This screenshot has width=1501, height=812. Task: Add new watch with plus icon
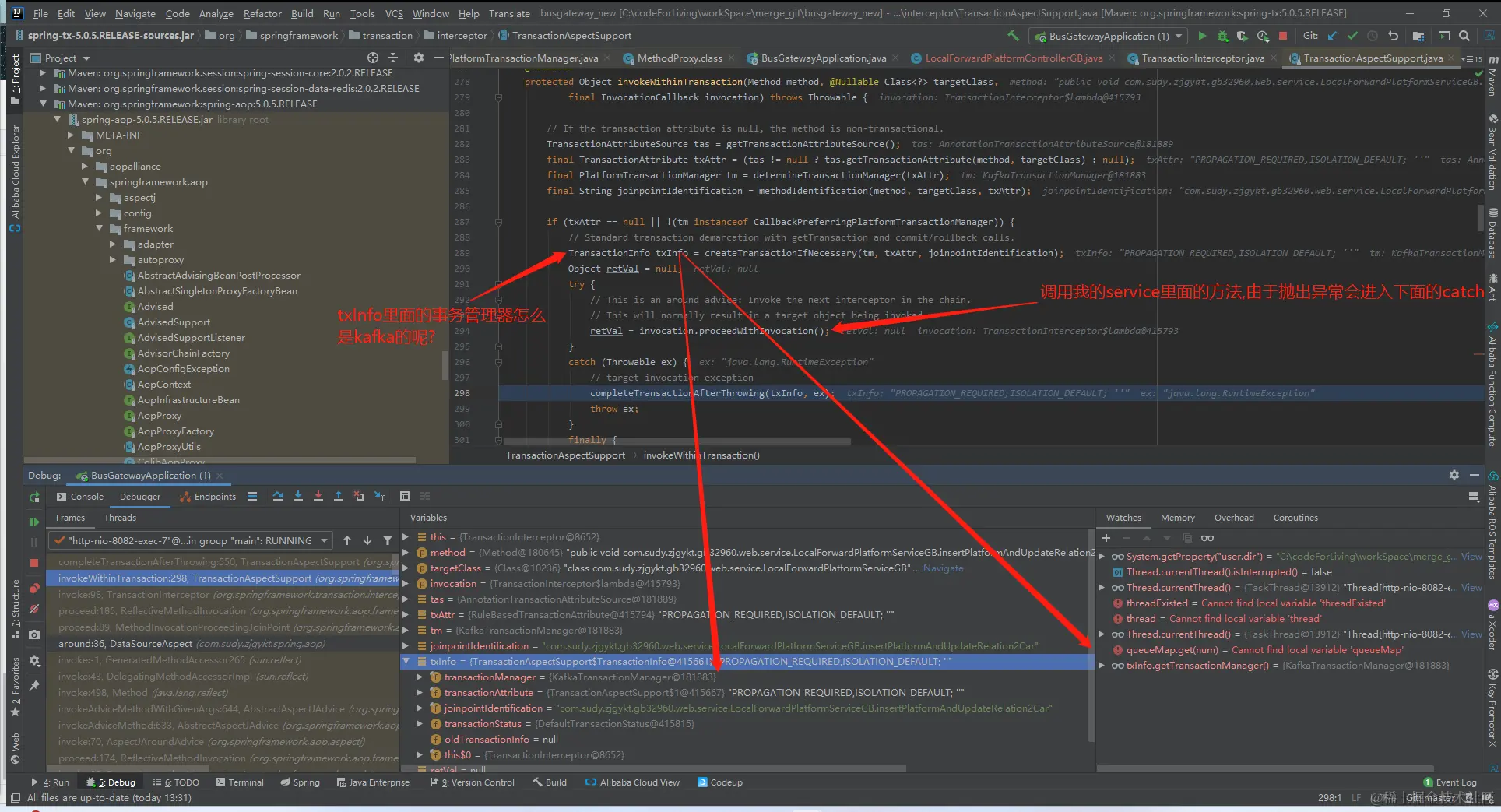[1106, 538]
